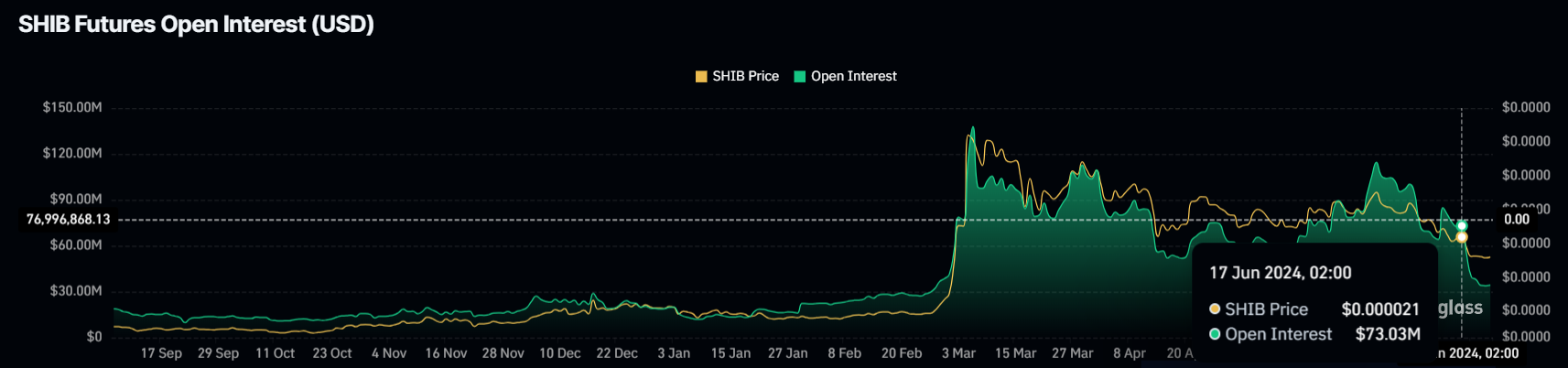Click the SHIB Price label inside the tooltip
The image size is (1568, 368).
coord(1266,309)
